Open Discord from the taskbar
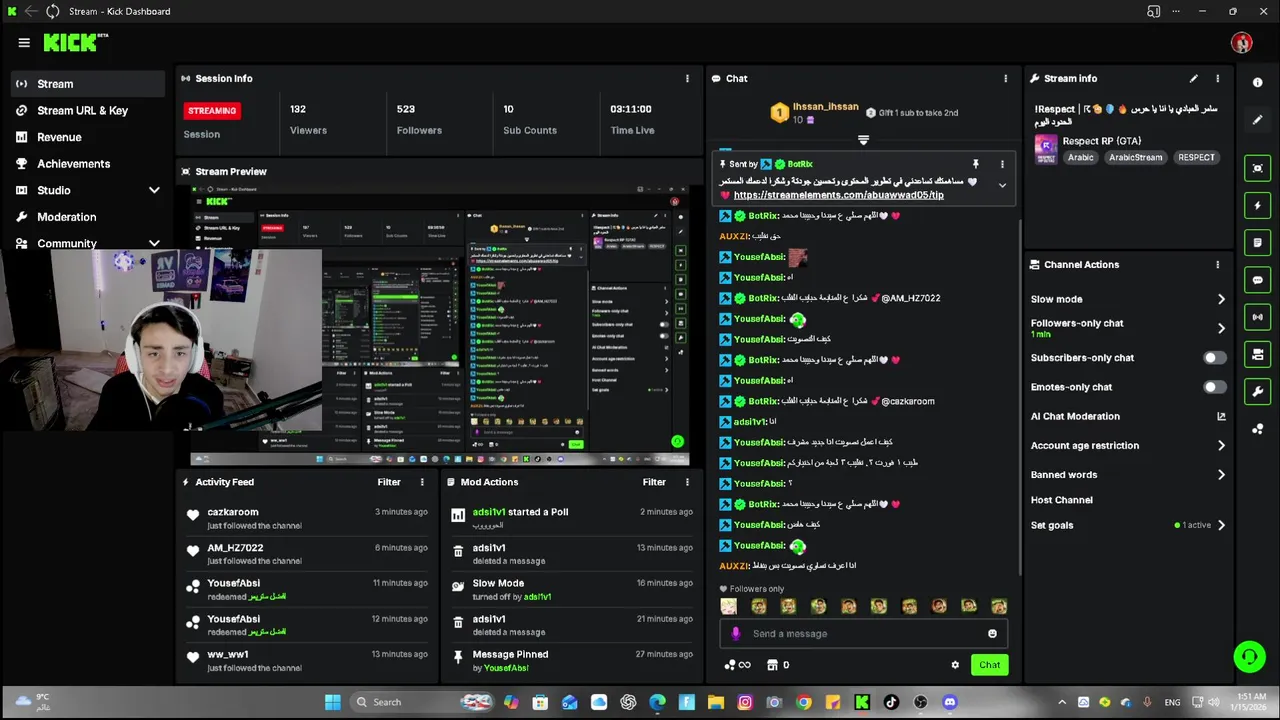Screen dimensions: 1280x720 click(950, 702)
